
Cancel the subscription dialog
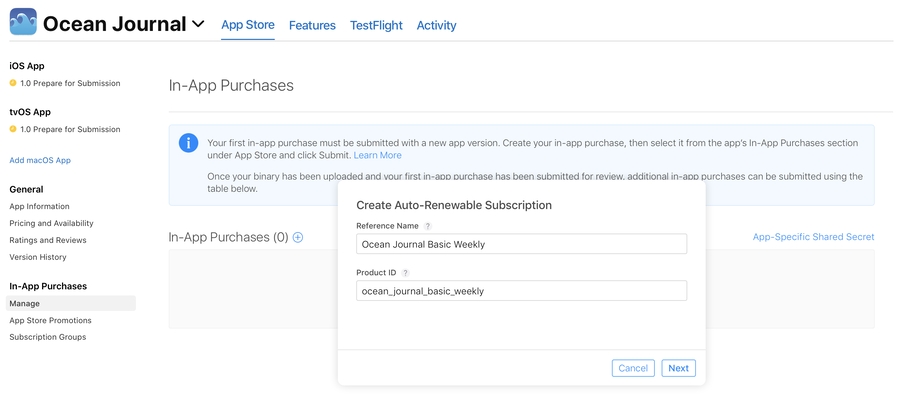click(x=633, y=368)
